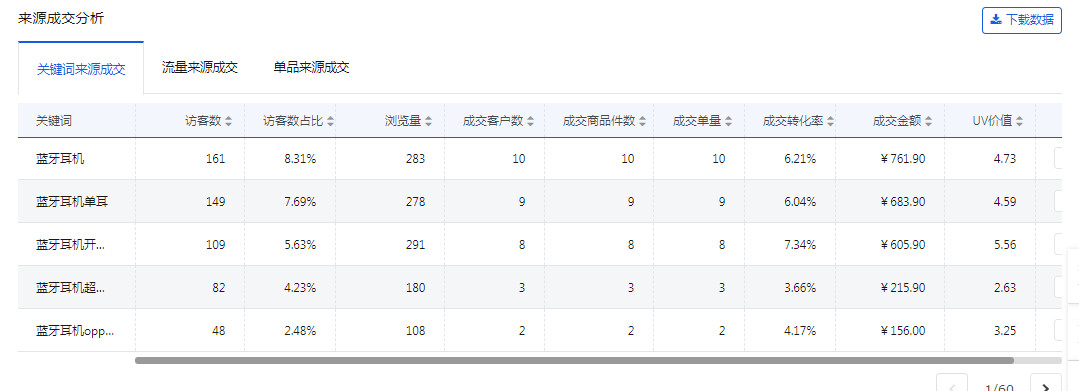The image size is (1079, 391).
Task: Sort by 成交转化率 column arrows
Action: tap(831, 121)
